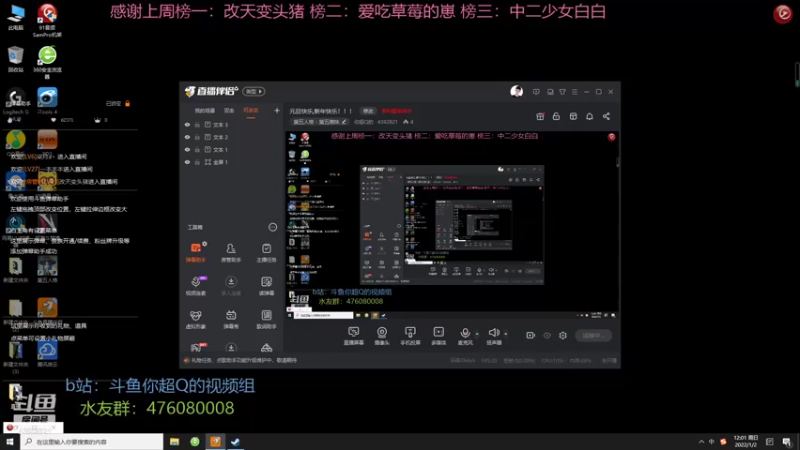Image resolution: width=800 pixels, height=450 pixels.
Task: Hide the 文本 2 layer with eye icon
Action: click(x=187, y=137)
